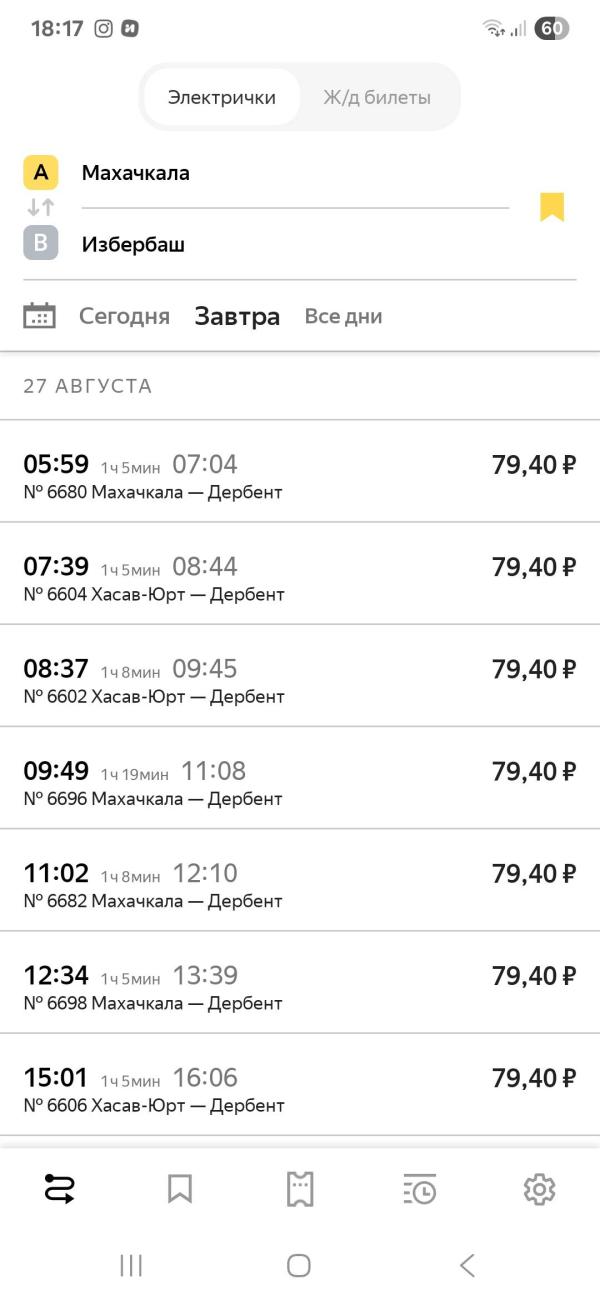Viewport: 600px width, 1299px height.
Task: Switch to Ж/д билеты mode
Action: point(377,97)
